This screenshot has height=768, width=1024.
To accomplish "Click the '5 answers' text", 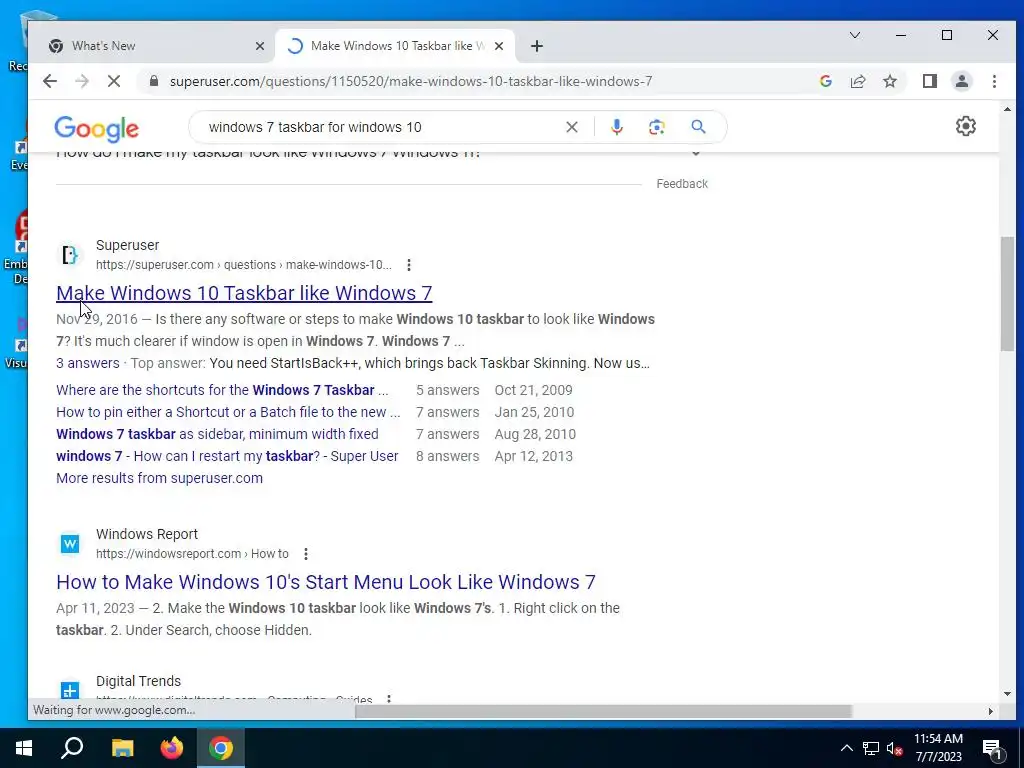I will pos(447,390).
